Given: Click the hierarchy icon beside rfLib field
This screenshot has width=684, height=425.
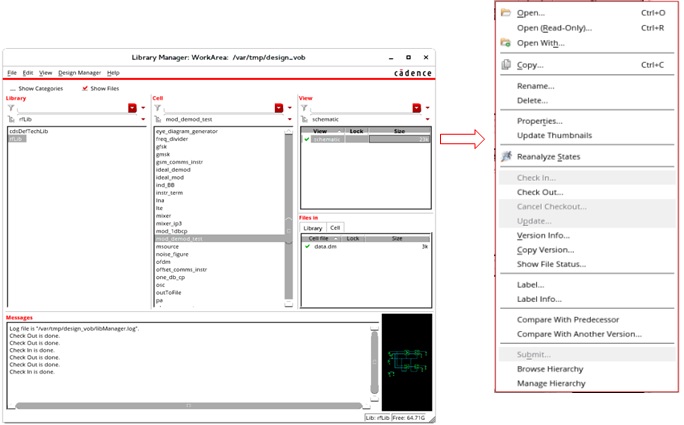Looking at the screenshot, I should tap(11, 119).
